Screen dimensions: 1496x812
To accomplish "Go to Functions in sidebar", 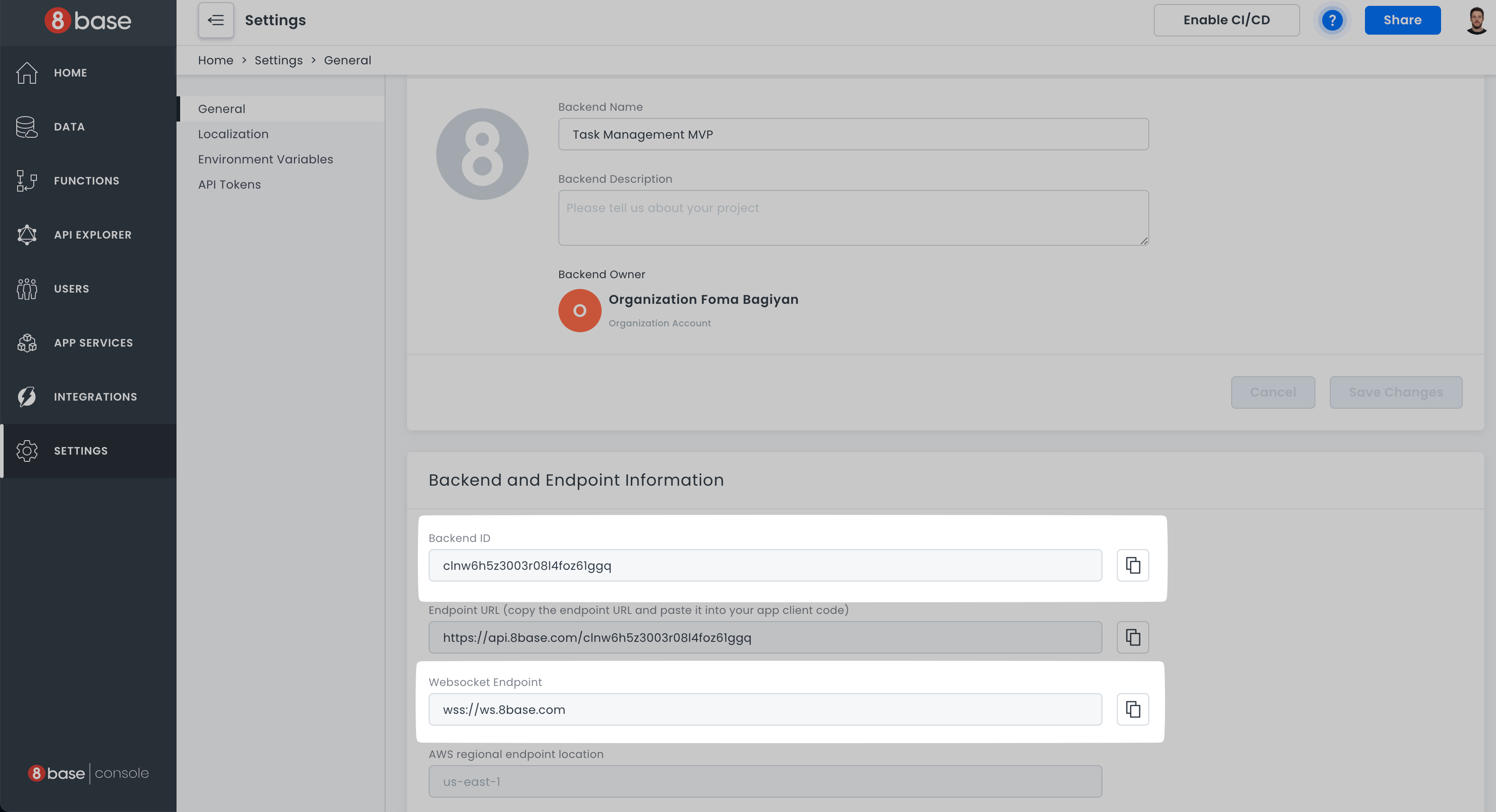I will (x=86, y=180).
